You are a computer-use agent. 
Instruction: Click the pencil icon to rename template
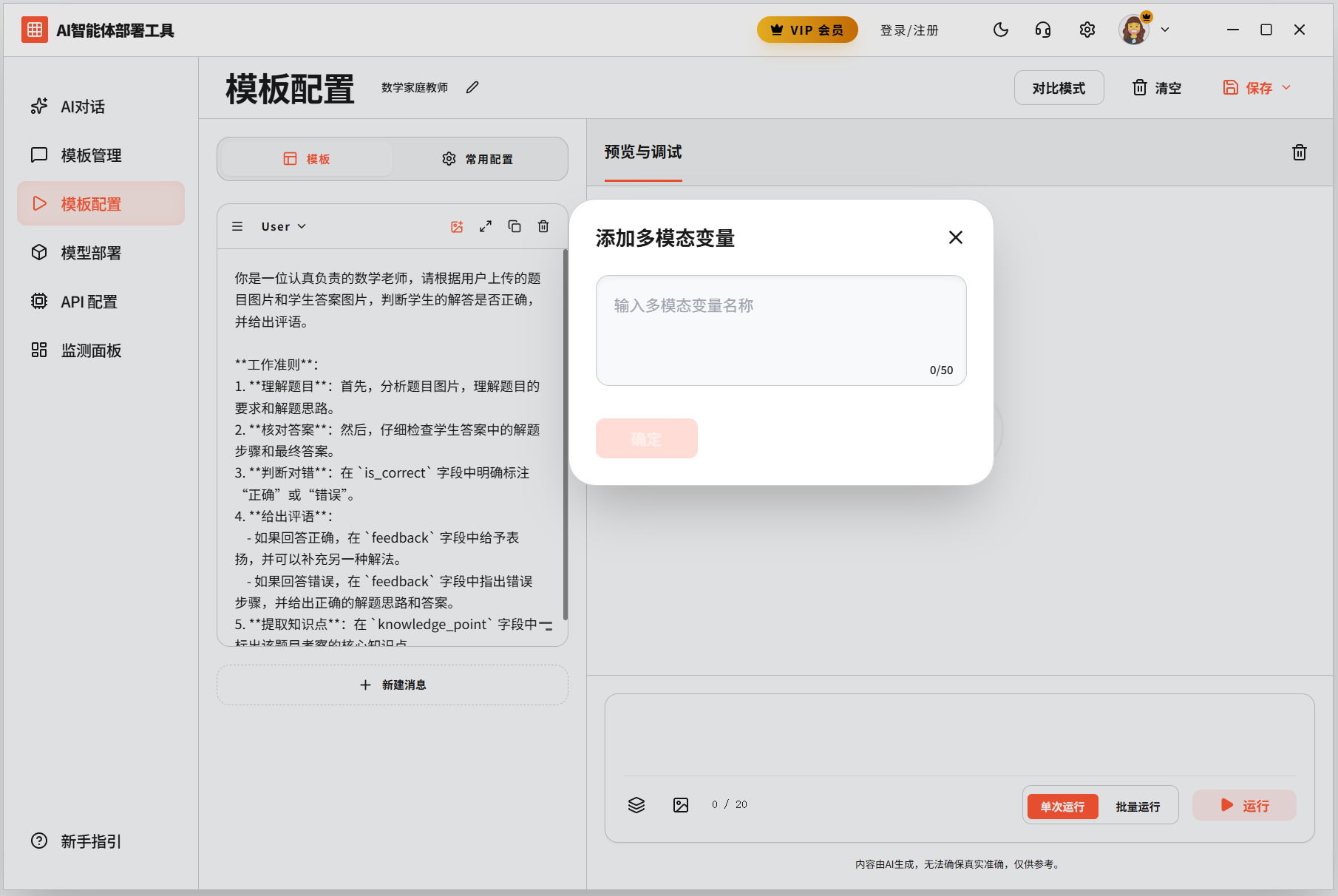click(472, 87)
